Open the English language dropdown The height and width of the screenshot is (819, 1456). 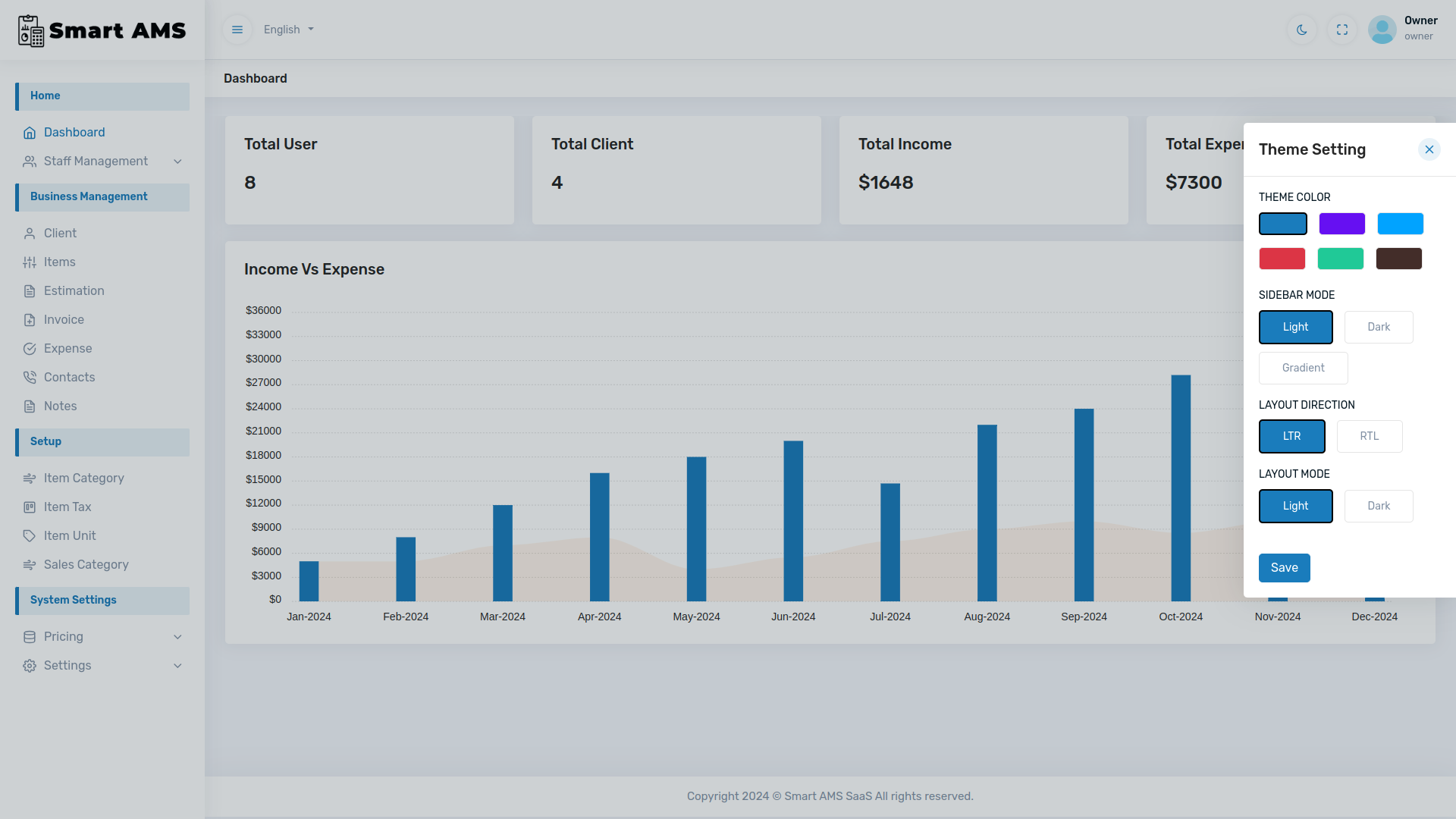click(287, 30)
